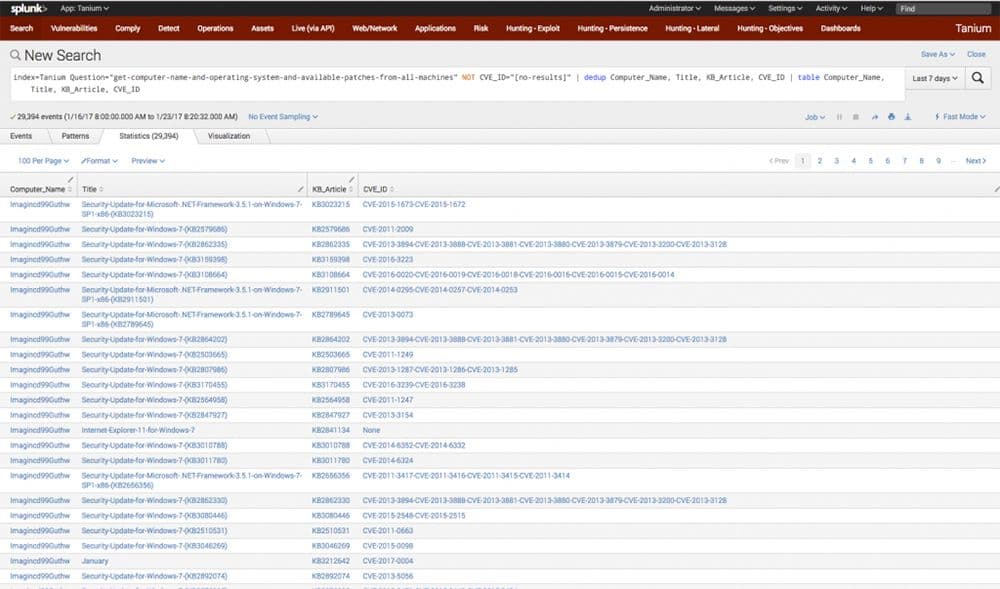Change the Last 7 days time range
The image size is (1000, 589).
pos(934,78)
